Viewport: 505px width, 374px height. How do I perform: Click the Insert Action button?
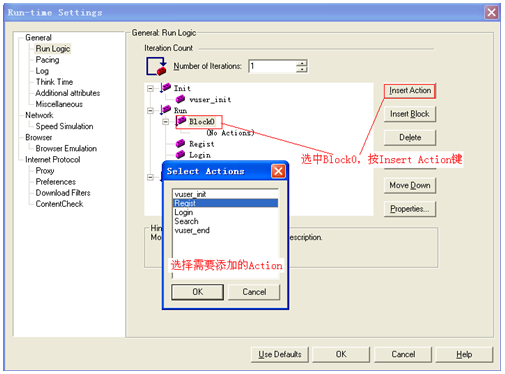tap(410, 91)
